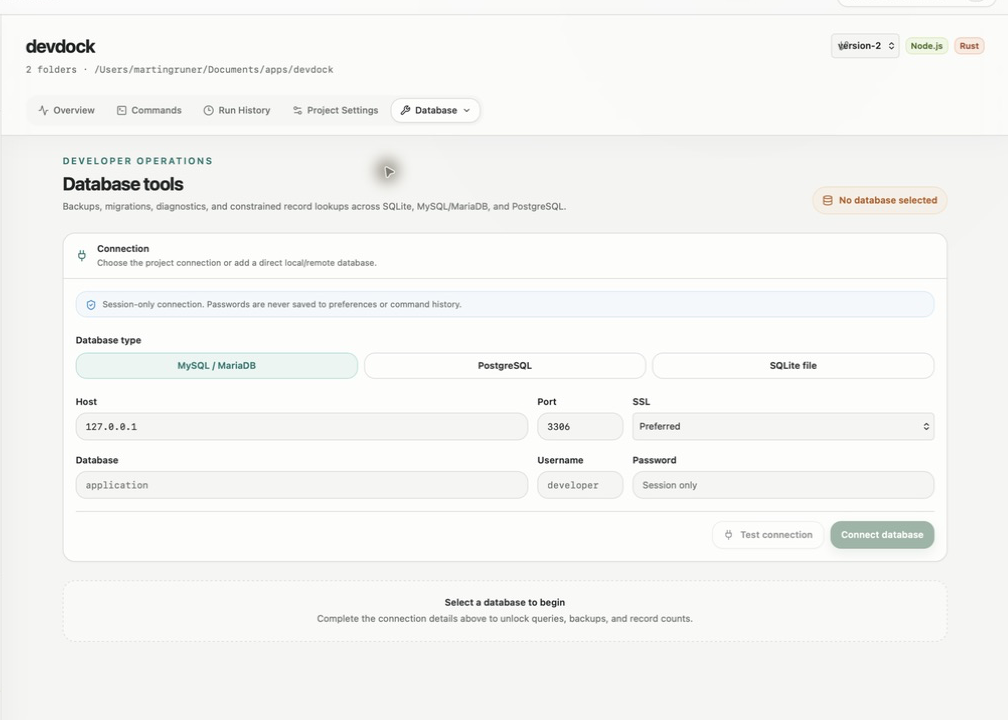Open the version-2 branch selector
The image size is (1008, 720).
(865, 46)
